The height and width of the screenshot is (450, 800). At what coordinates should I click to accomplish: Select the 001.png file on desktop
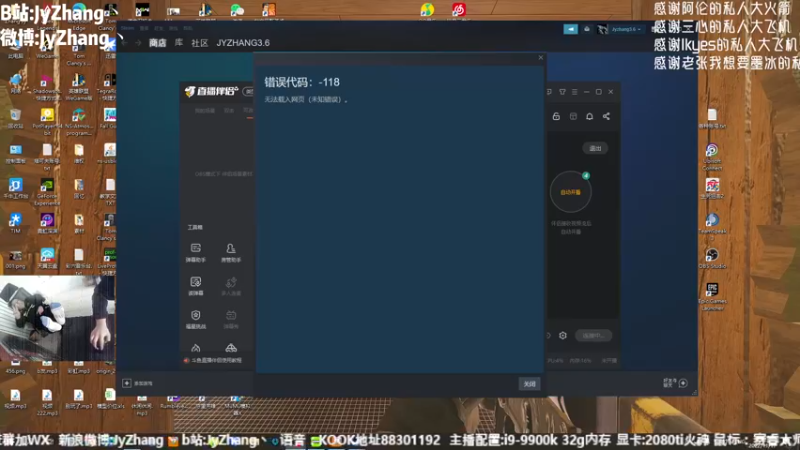coord(15,259)
